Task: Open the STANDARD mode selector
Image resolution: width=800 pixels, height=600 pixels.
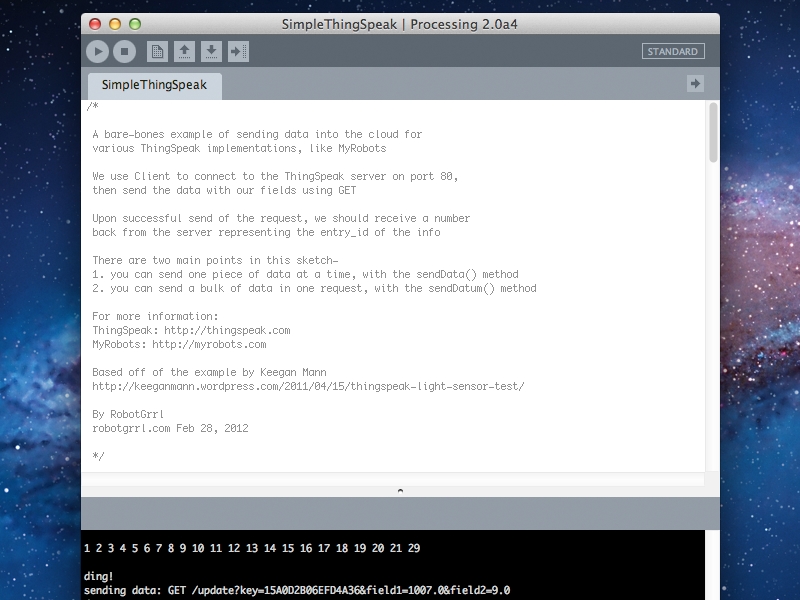Action: [x=673, y=52]
